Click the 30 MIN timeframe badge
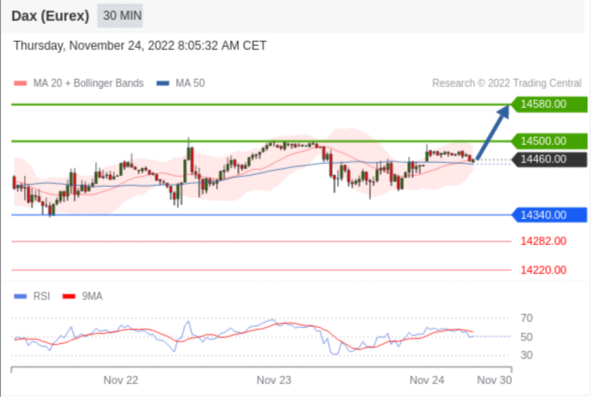Screen dimensions: 592x397 coord(120,15)
